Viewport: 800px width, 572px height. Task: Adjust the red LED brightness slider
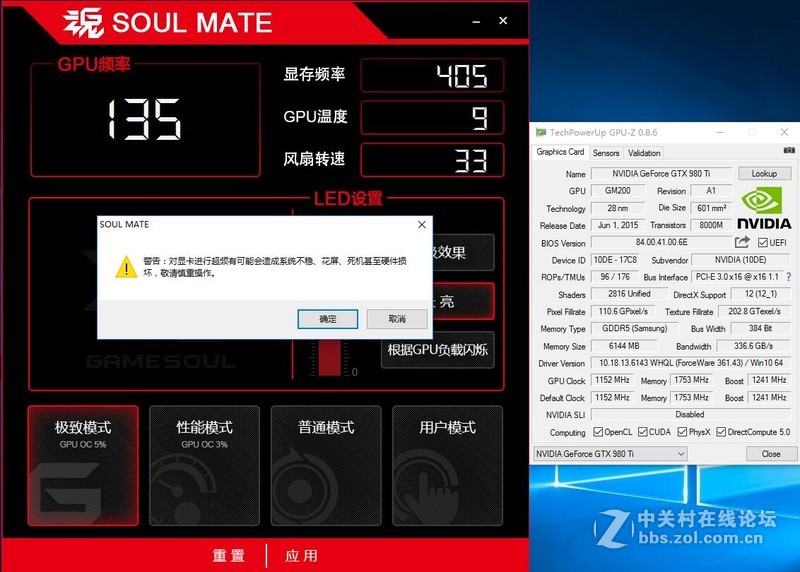(x=330, y=358)
